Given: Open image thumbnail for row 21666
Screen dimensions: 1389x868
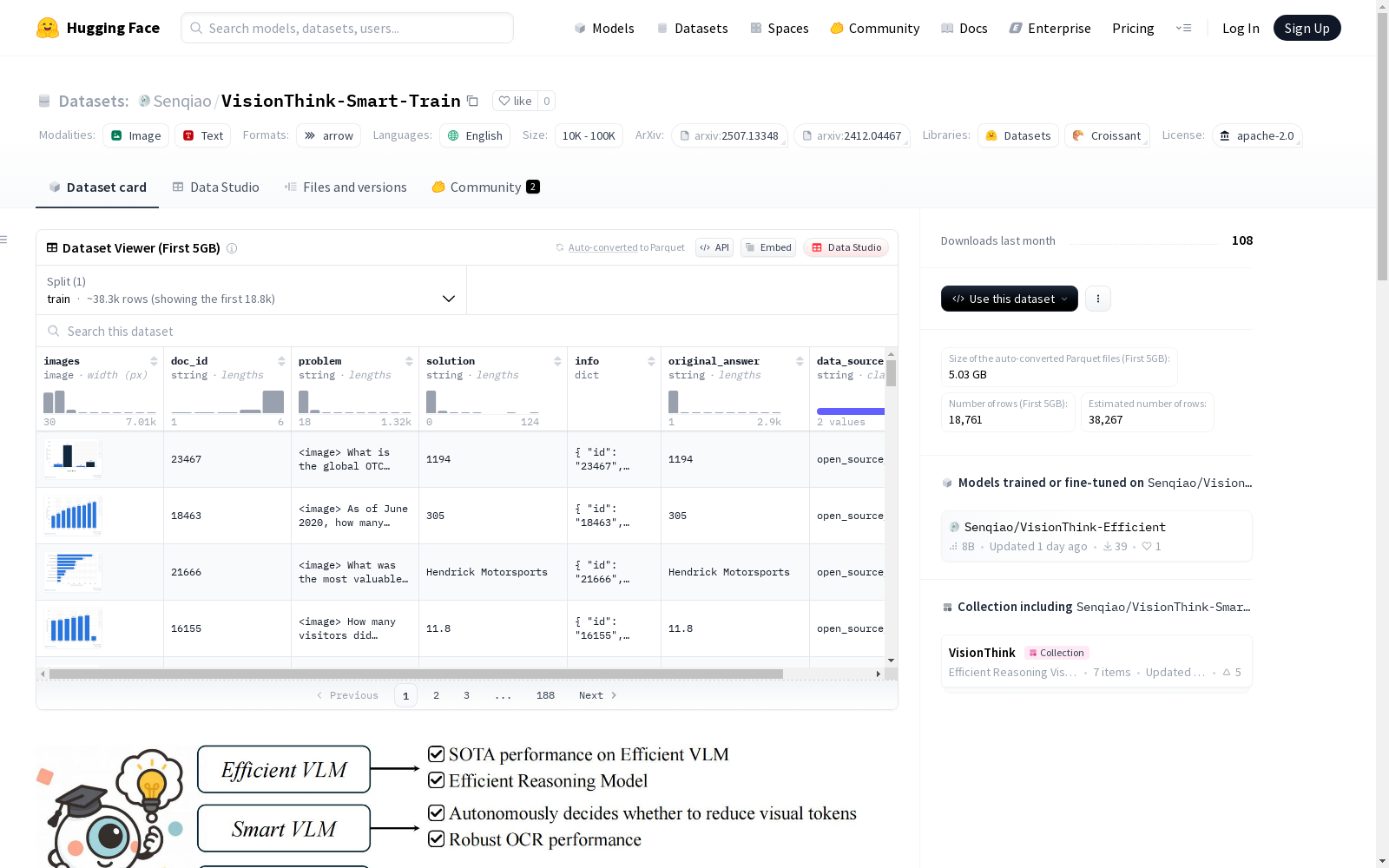Looking at the screenshot, I should 73,572.
